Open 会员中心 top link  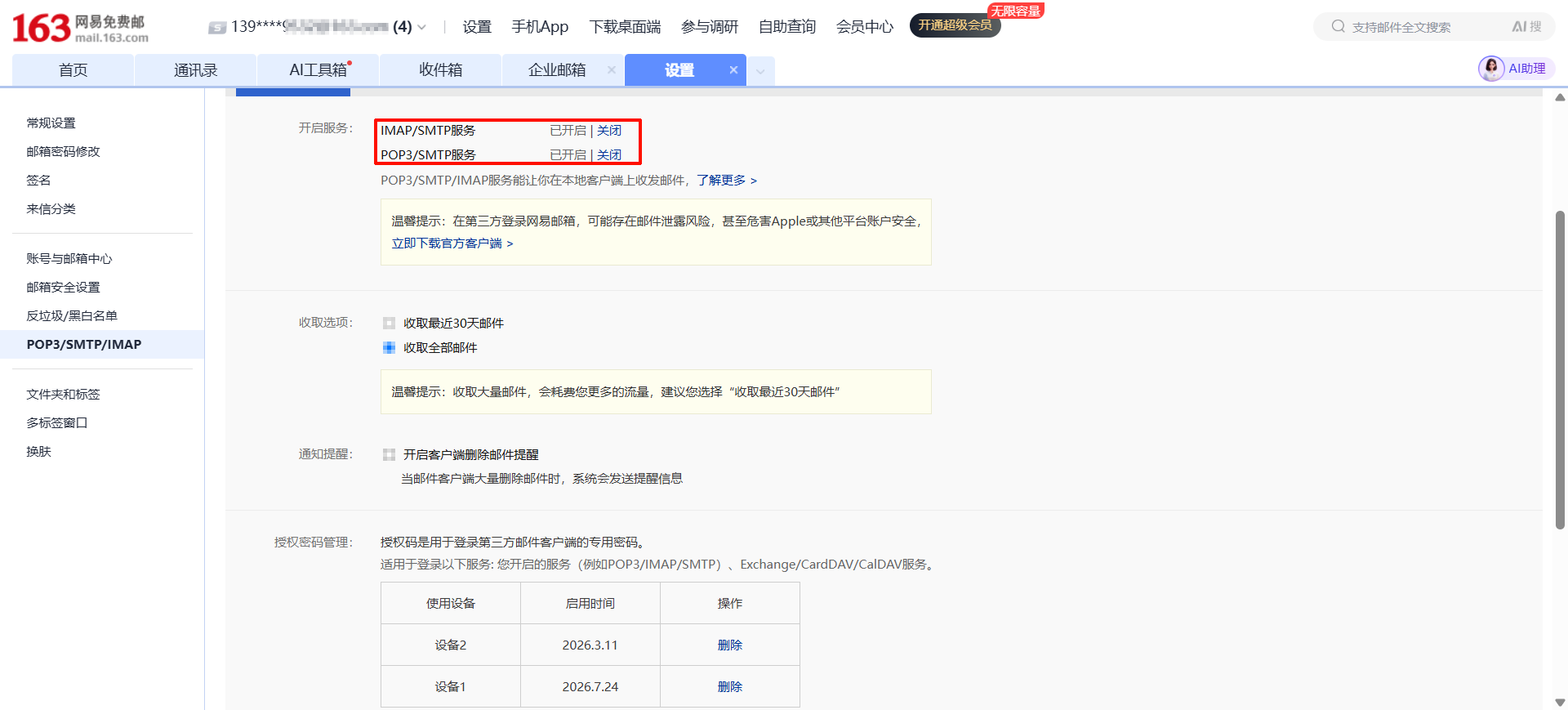tap(865, 27)
